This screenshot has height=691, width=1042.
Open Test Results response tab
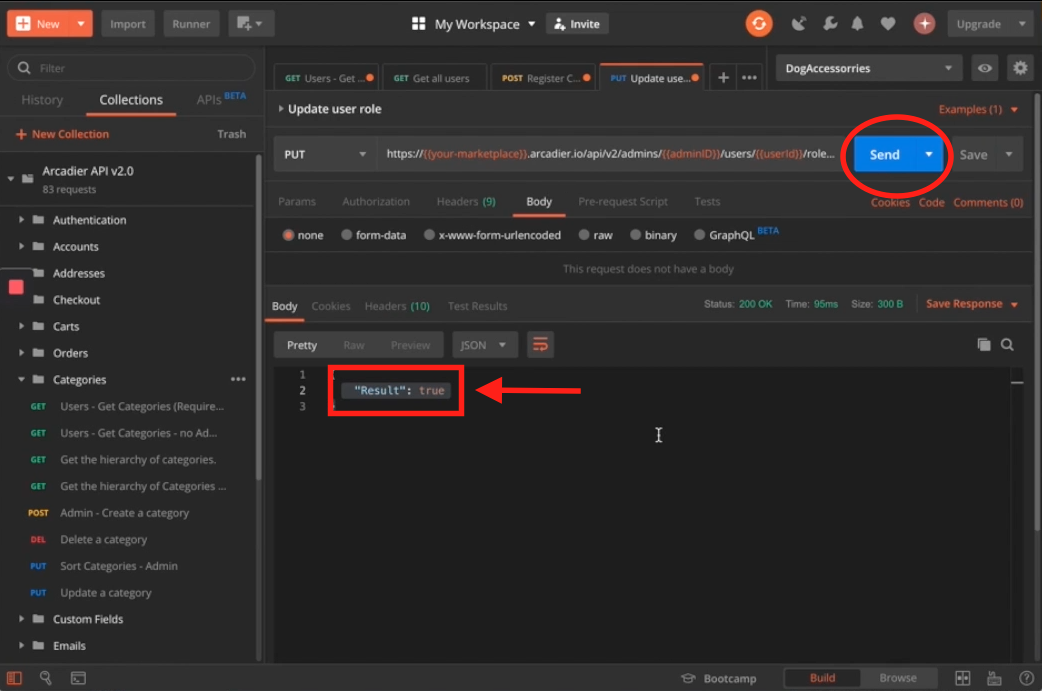477,306
